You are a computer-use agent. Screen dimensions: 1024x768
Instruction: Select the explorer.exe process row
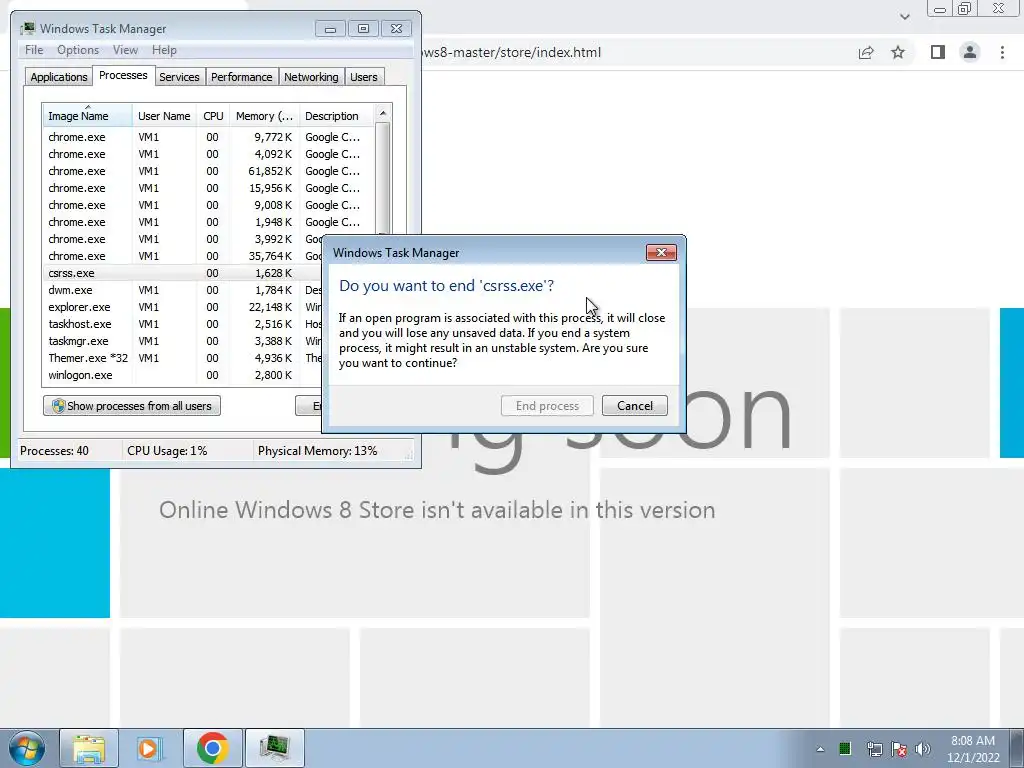[183, 307]
